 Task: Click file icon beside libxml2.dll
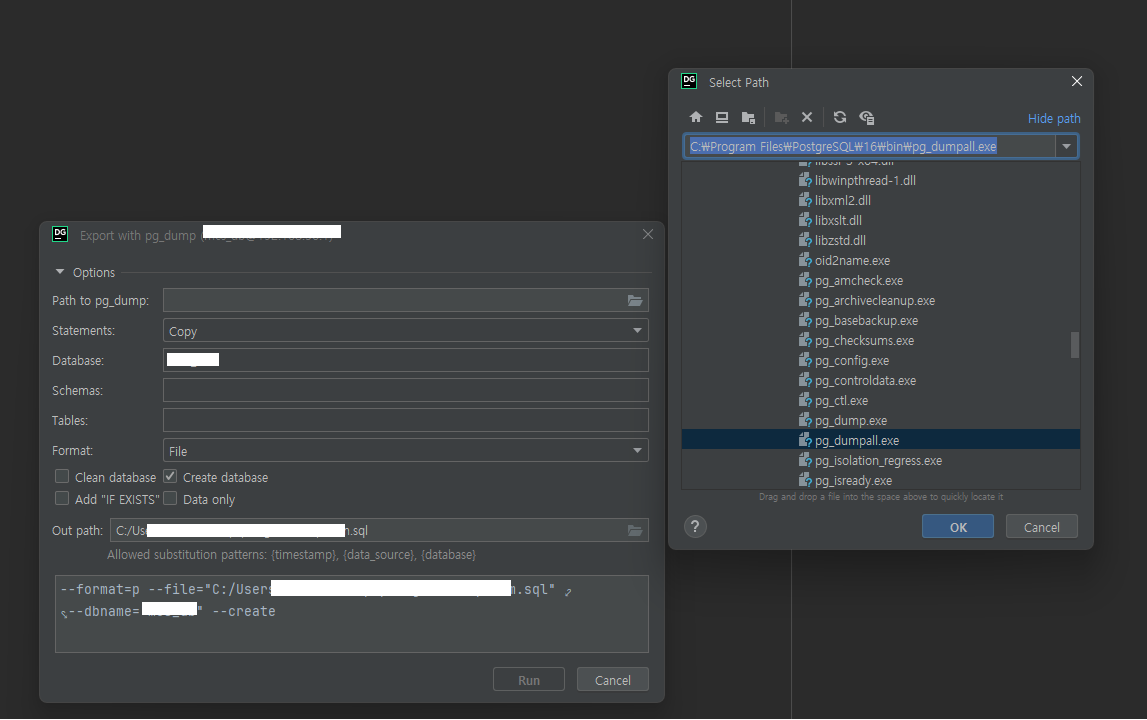(x=805, y=200)
